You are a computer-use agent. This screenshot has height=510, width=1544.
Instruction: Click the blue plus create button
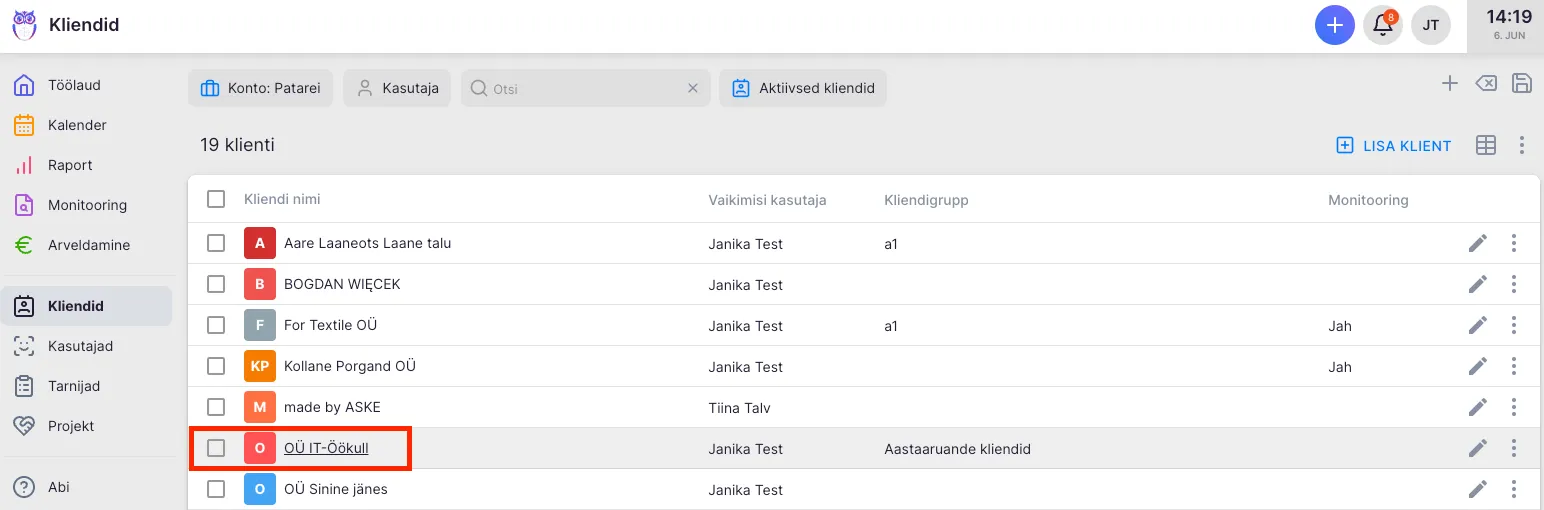[x=1334, y=25]
